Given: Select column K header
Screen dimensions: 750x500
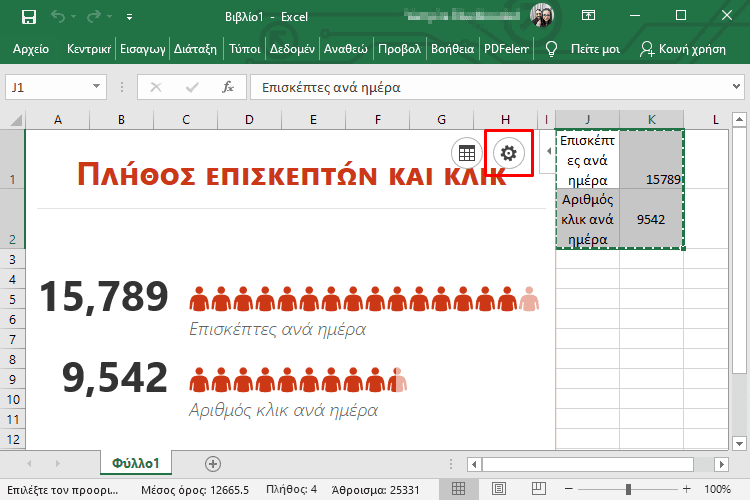Looking at the screenshot, I should pyautogui.click(x=651, y=120).
